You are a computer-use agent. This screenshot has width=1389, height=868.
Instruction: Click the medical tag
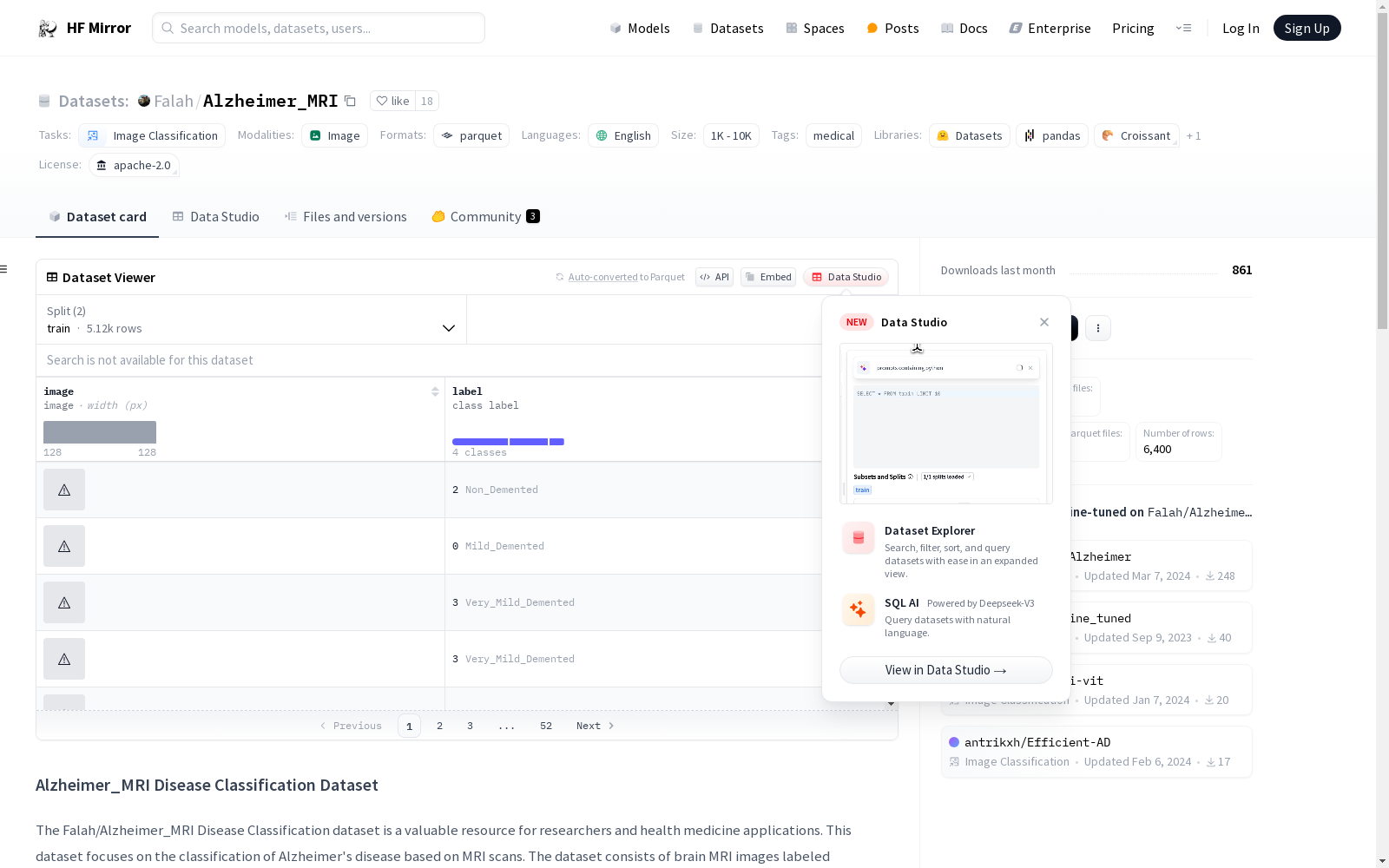pos(833,135)
